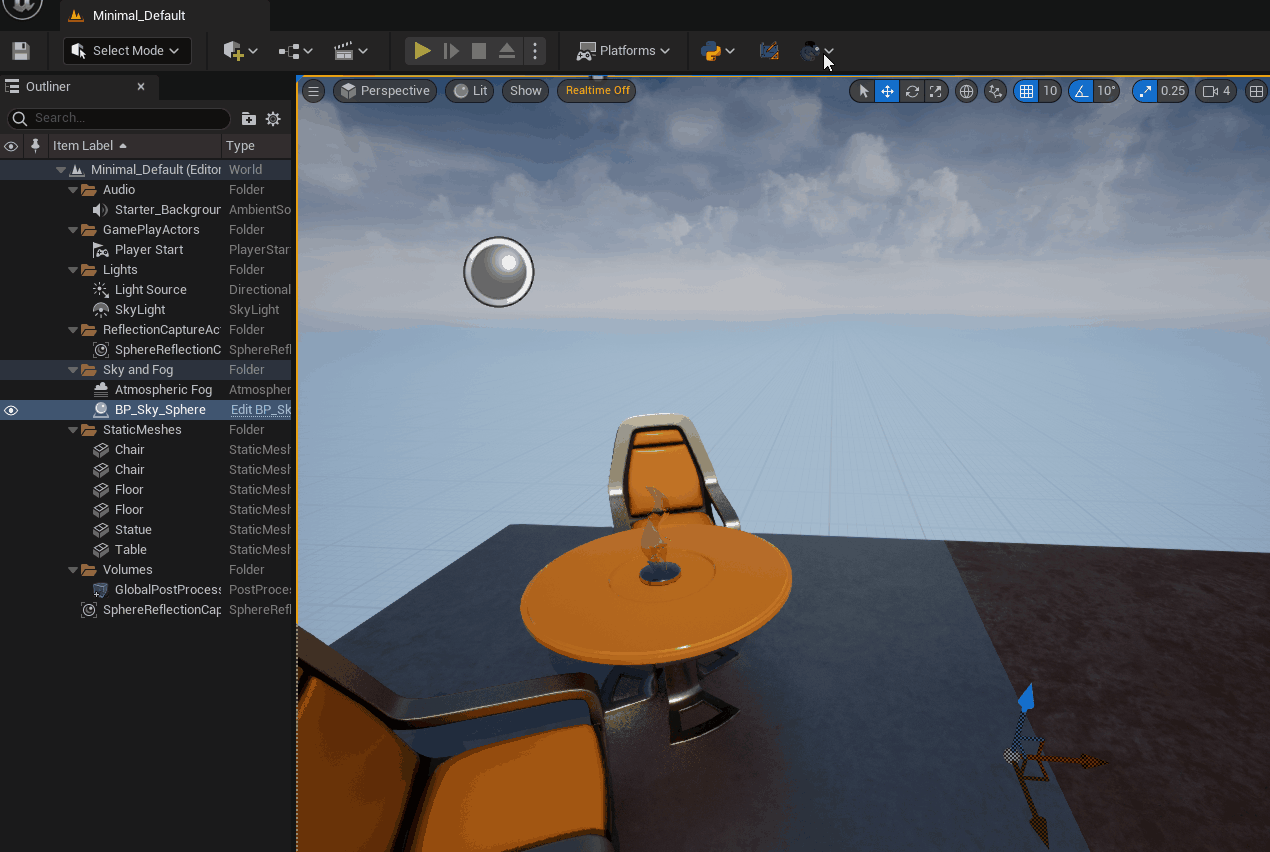Image resolution: width=1270 pixels, height=852 pixels.
Task: Click the Save current level icon
Action: (20, 51)
